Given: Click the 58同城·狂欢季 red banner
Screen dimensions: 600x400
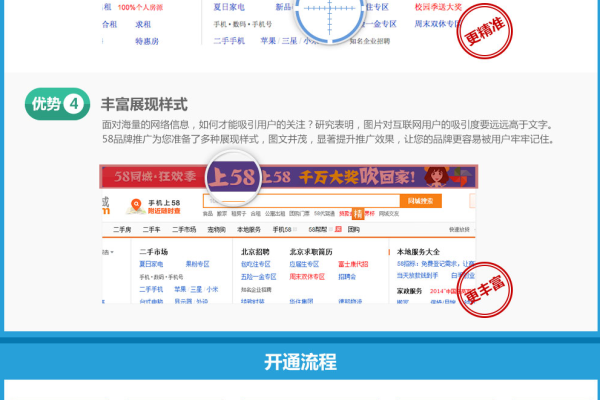Looking at the screenshot, I should pyautogui.click(x=155, y=177).
